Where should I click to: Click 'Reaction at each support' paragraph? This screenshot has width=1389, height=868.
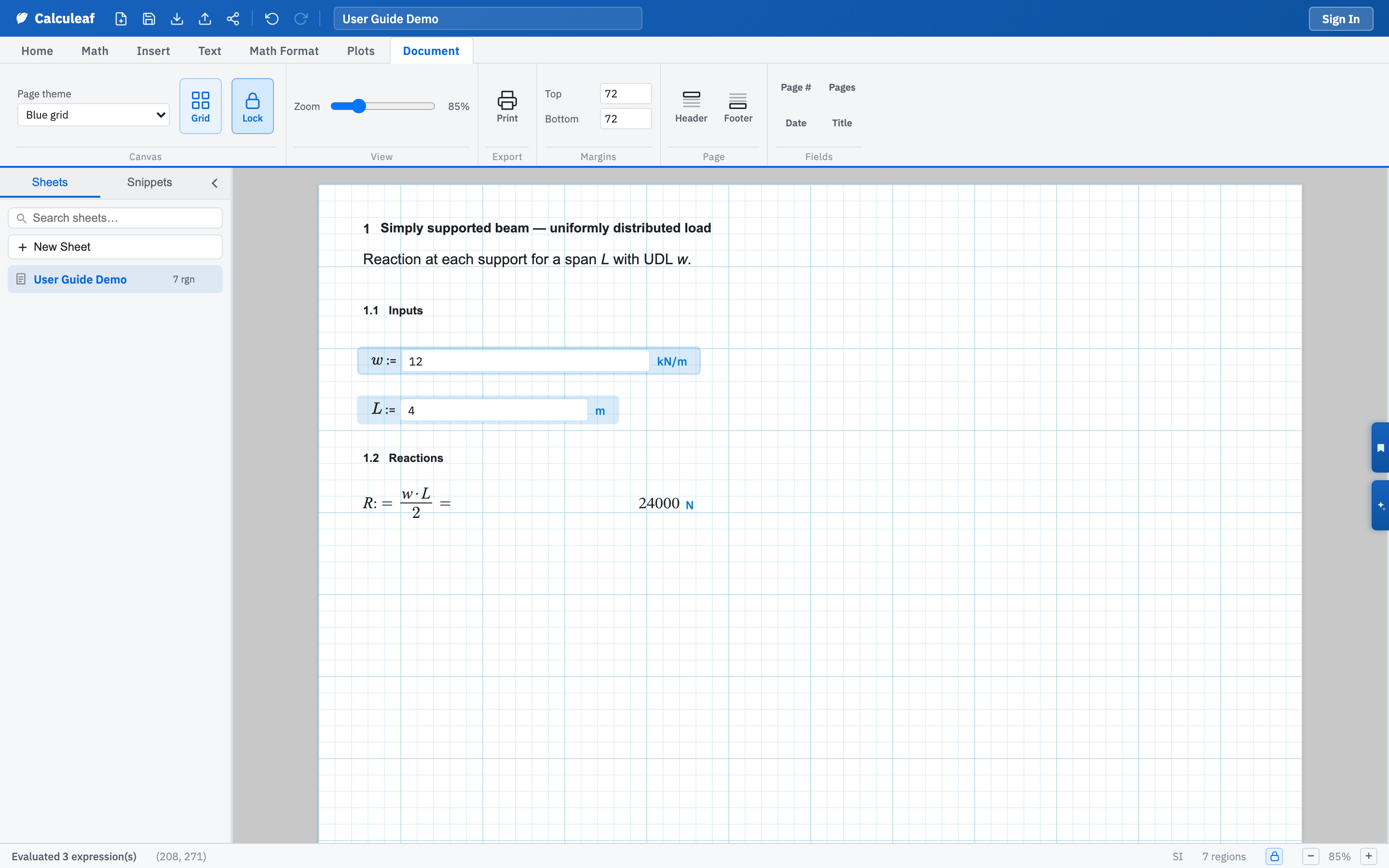click(527, 259)
